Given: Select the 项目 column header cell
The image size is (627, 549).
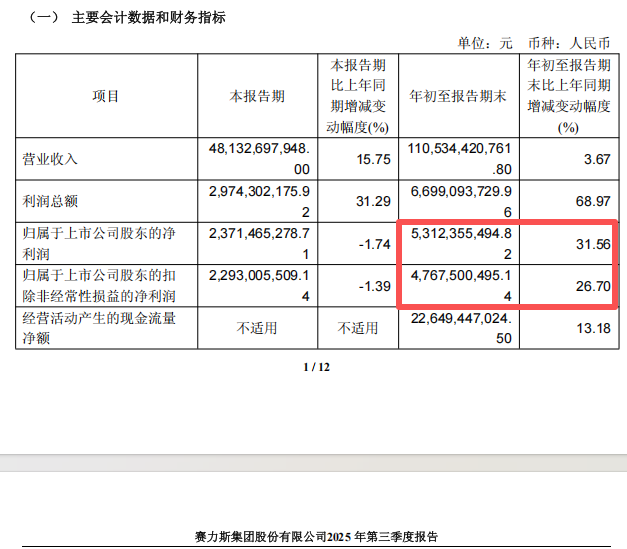Looking at the screenshot, I should [106, 97].
